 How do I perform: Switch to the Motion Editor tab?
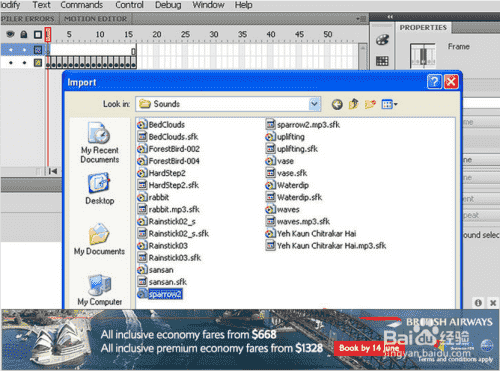click(95, 19)
